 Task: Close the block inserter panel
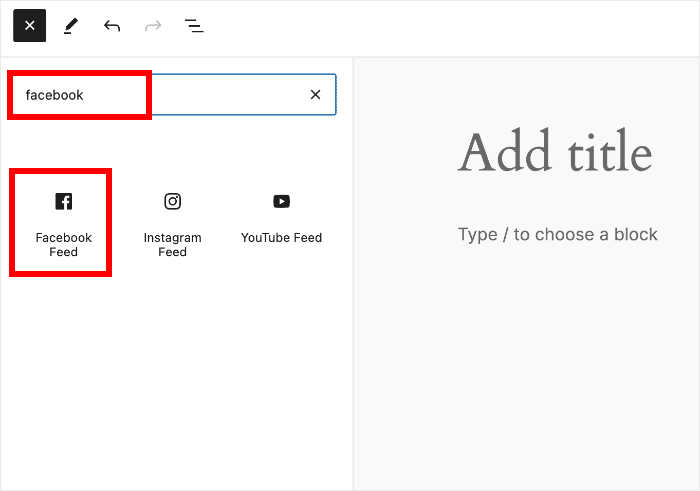tap(29, 25)
